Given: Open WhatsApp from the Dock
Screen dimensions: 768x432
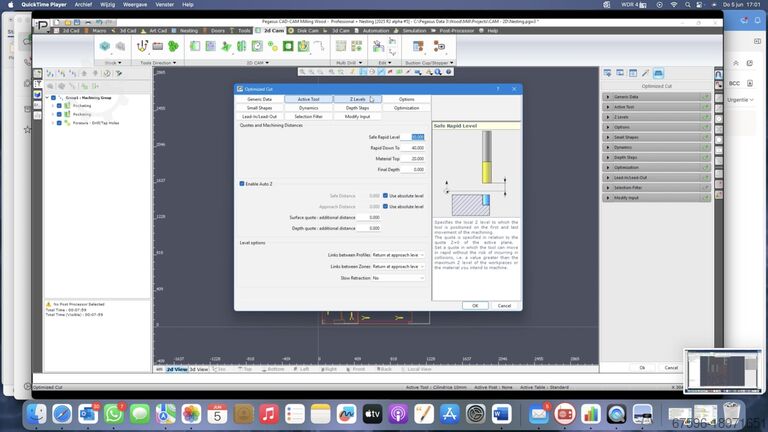Looking at the screenshot, I should (x=113, y=413).
